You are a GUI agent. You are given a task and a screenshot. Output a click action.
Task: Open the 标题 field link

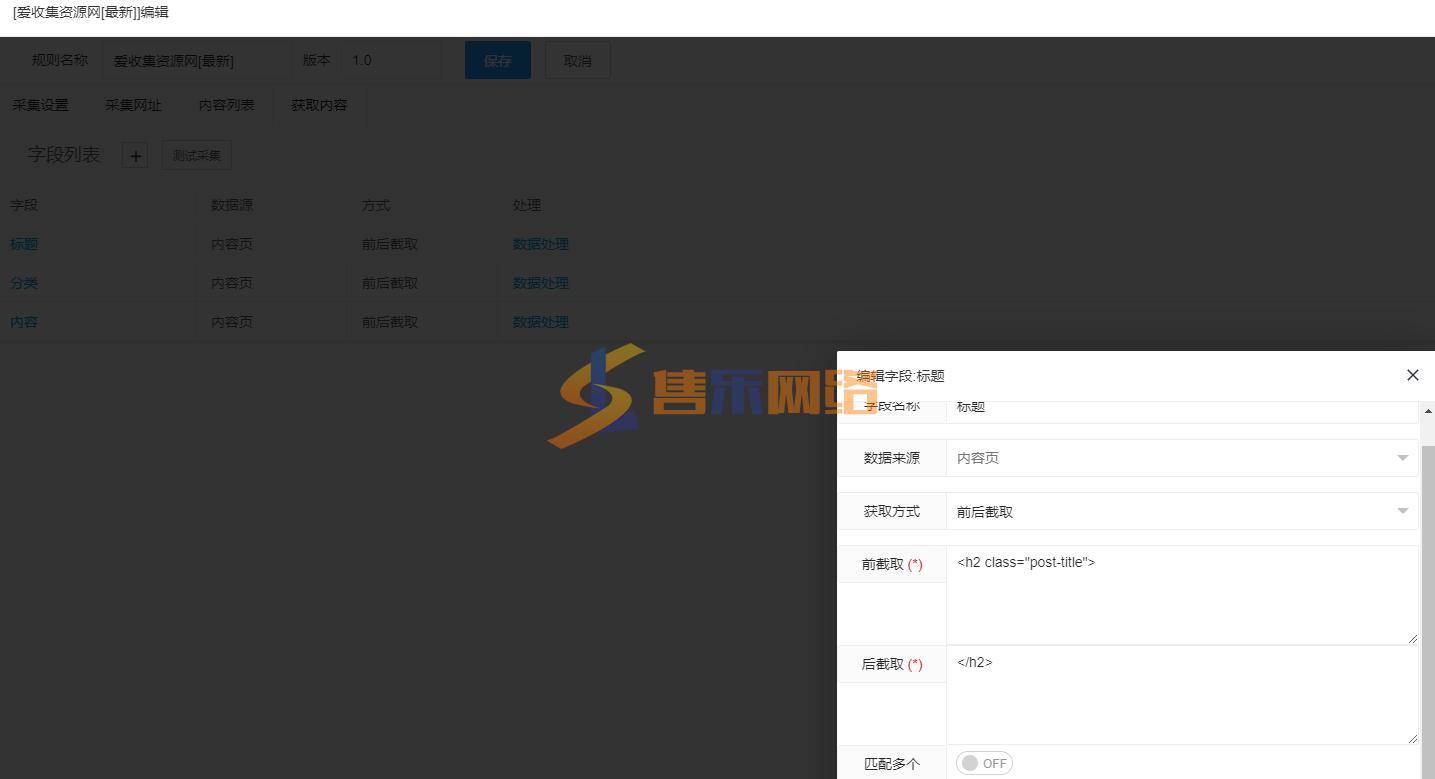24,244
